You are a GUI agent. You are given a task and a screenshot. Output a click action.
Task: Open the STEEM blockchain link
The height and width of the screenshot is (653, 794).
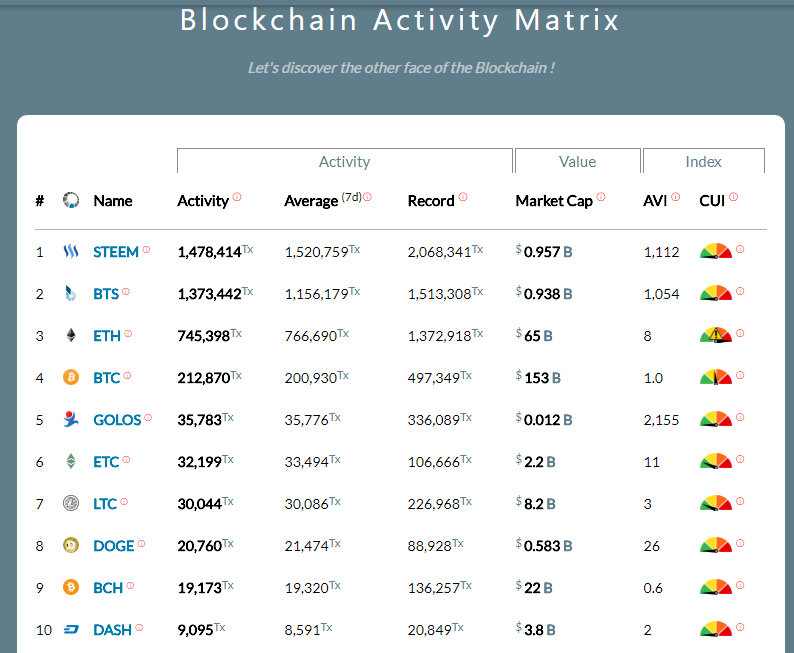pos(116,252)
